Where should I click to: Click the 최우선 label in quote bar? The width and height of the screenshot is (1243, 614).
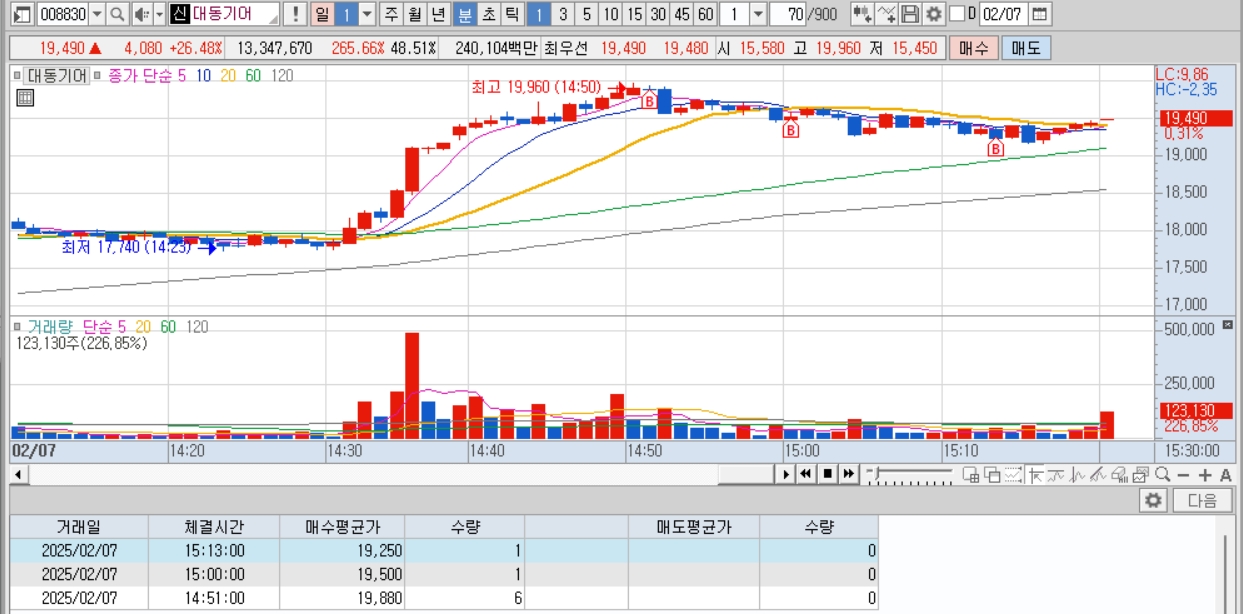click(x=567, y=48)
